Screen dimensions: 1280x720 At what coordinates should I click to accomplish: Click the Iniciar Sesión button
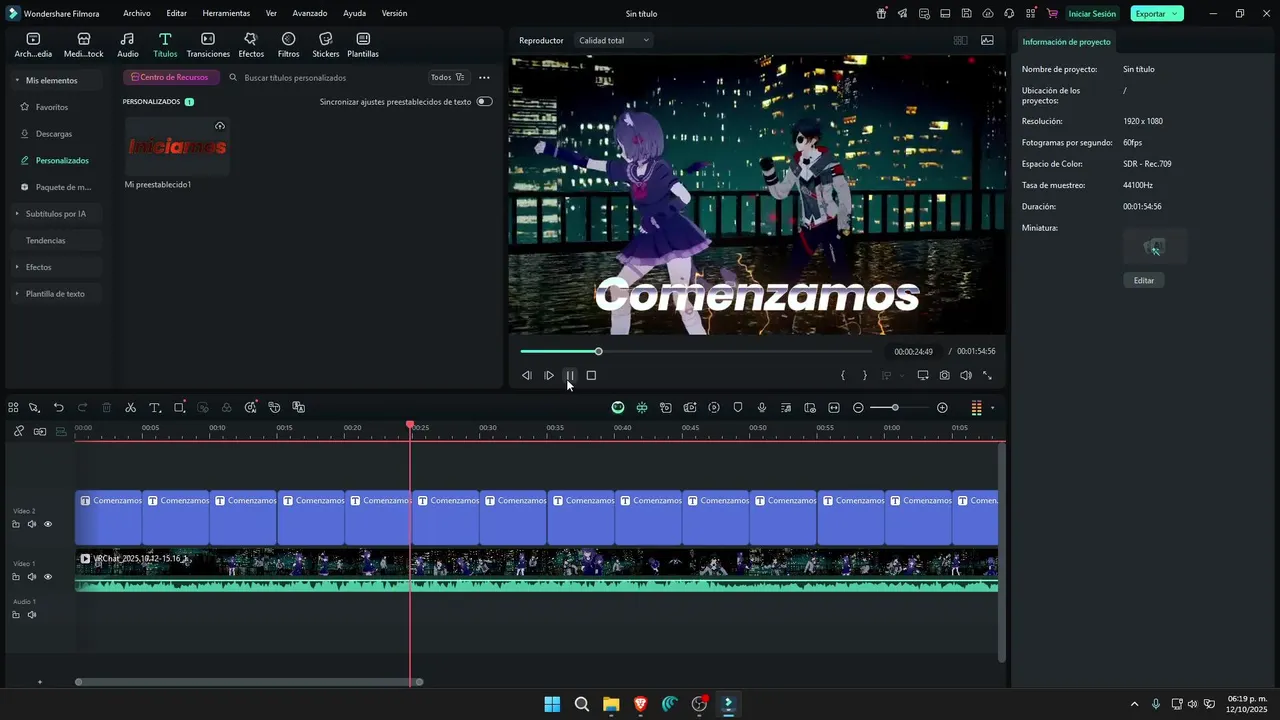(x=1092, y=14)
